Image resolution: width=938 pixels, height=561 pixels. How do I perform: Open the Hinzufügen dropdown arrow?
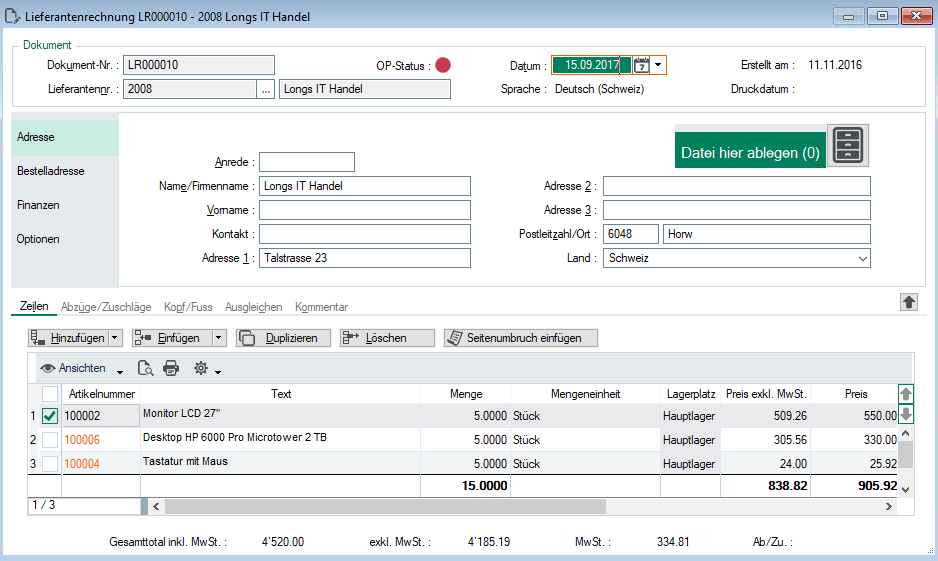click(115, 338)
